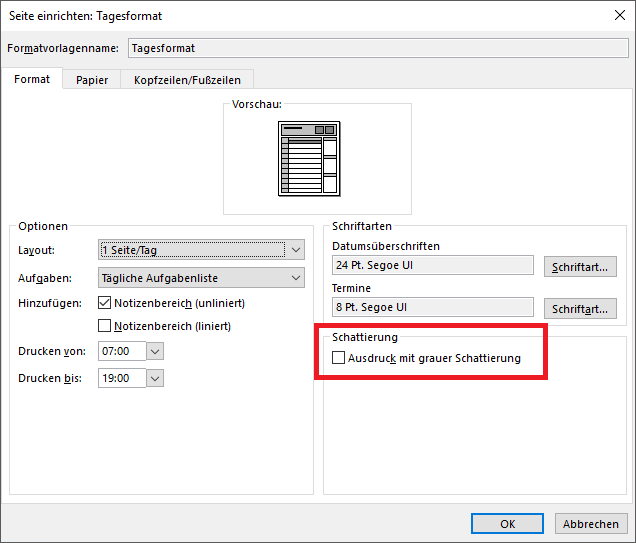
Task: Expand the Drucken von time dropdown arrow
Action: (155, 351)
